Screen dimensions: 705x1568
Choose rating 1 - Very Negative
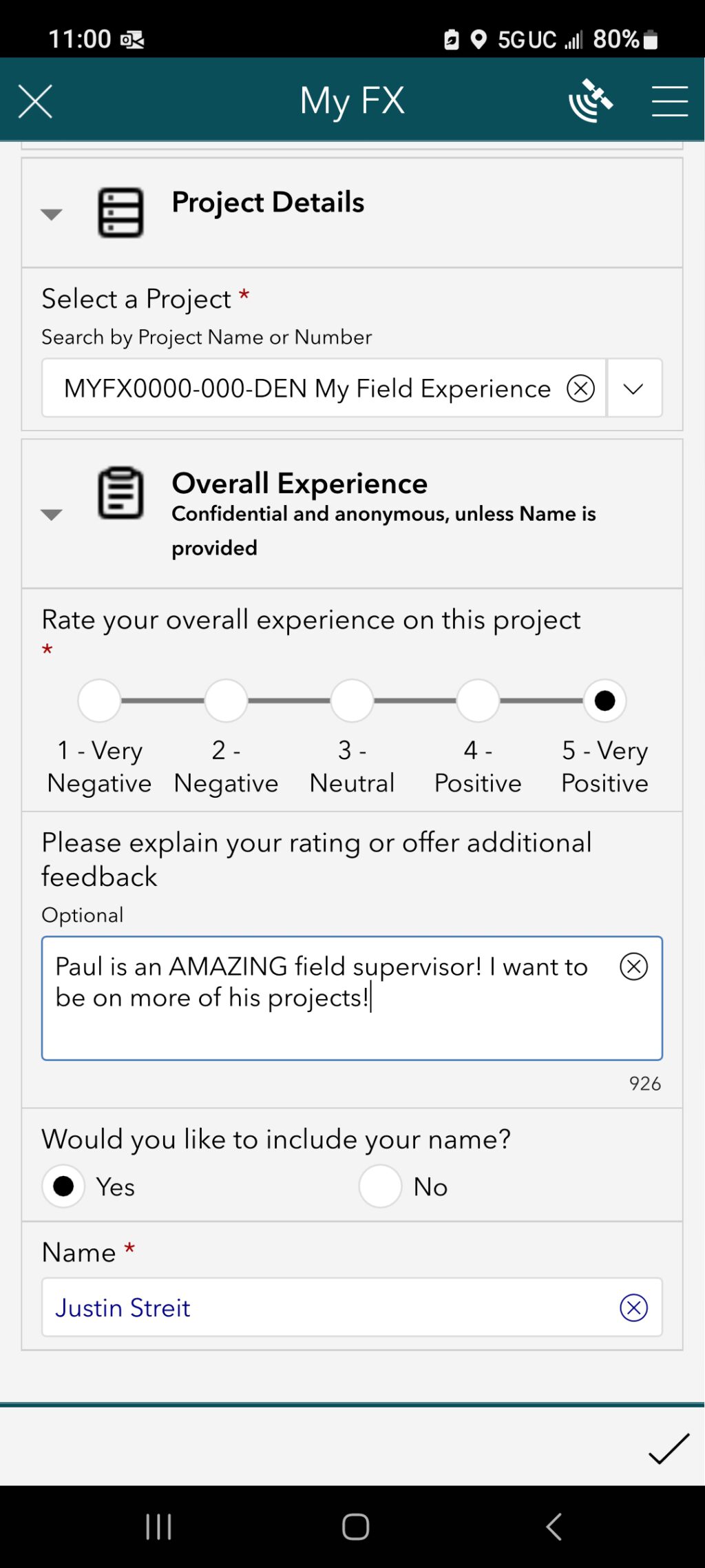100,701
